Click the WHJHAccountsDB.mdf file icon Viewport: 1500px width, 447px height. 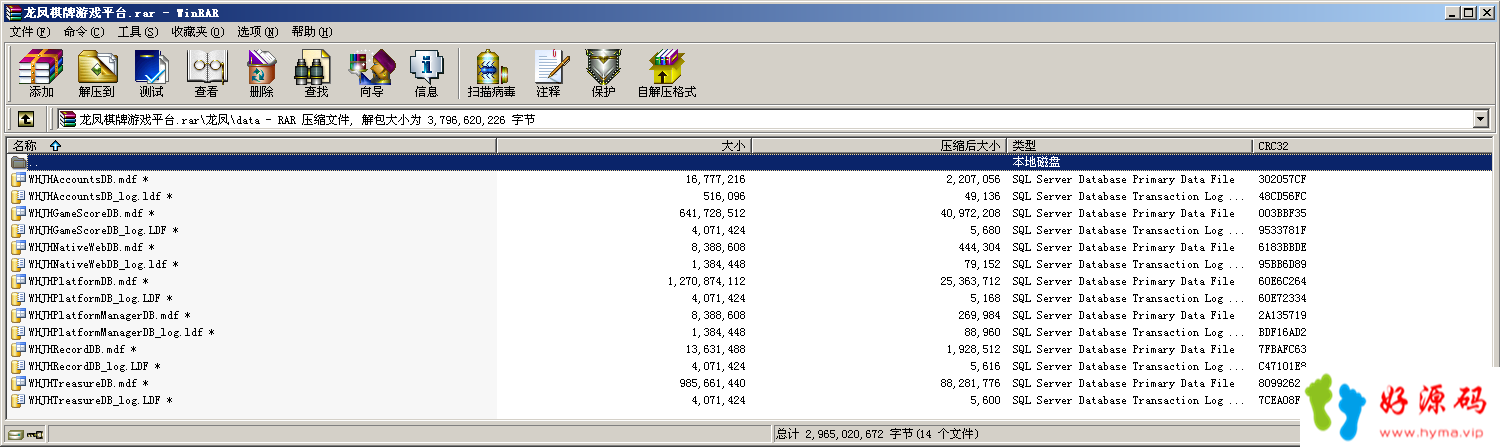(18, 180)
